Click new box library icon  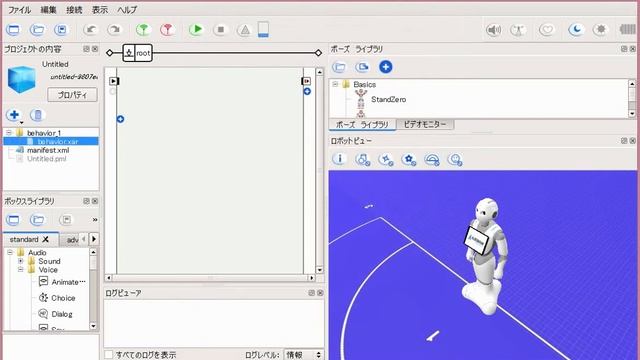(x=13, y=220)
